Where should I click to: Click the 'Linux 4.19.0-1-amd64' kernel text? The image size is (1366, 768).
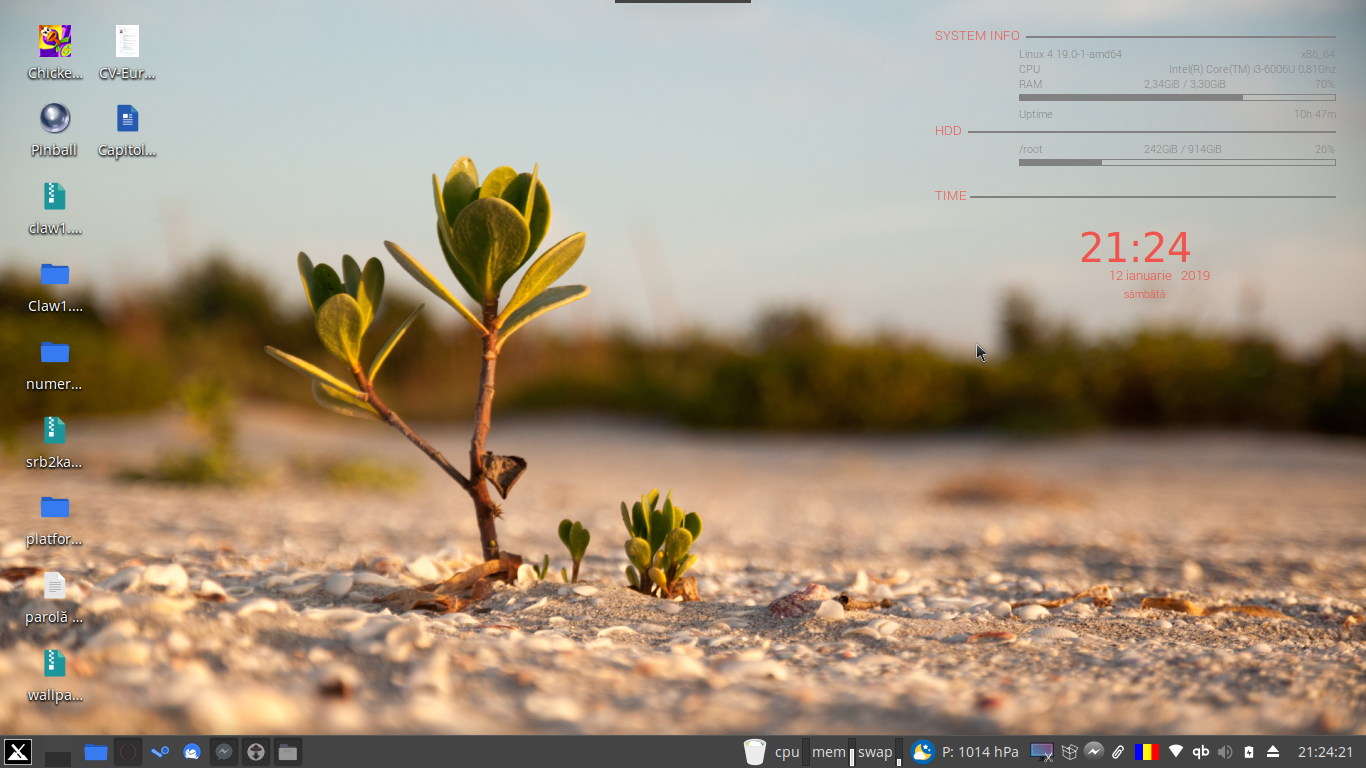(1070, 54)
